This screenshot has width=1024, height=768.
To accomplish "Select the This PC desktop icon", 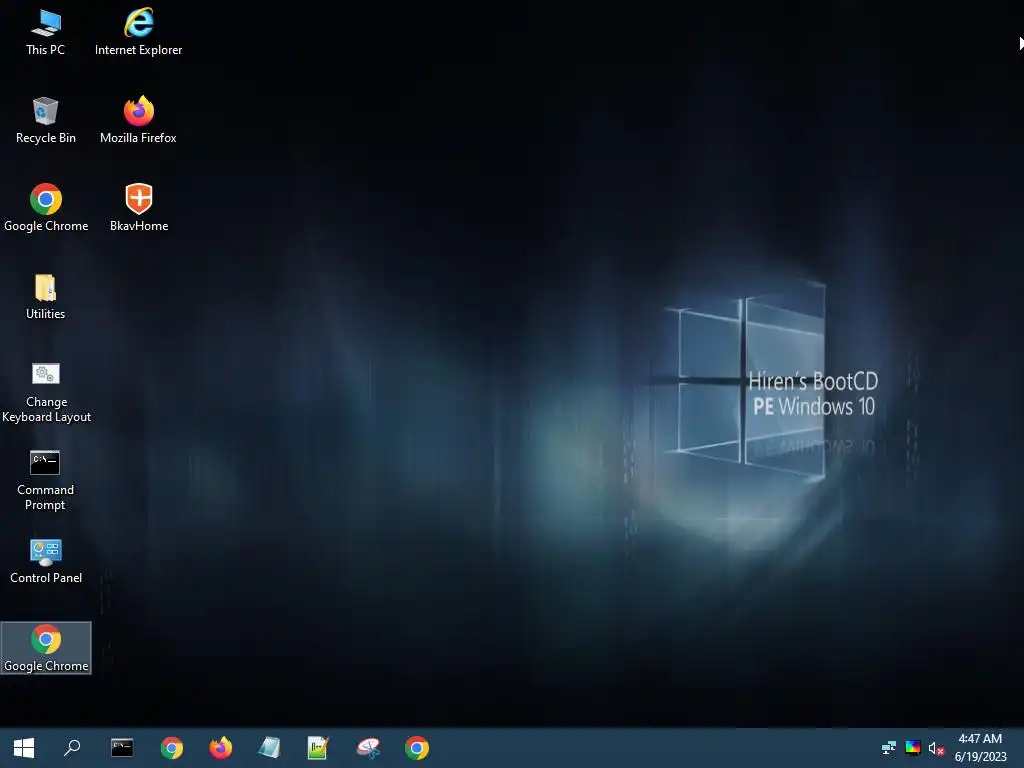I will (x=45, y=33).
